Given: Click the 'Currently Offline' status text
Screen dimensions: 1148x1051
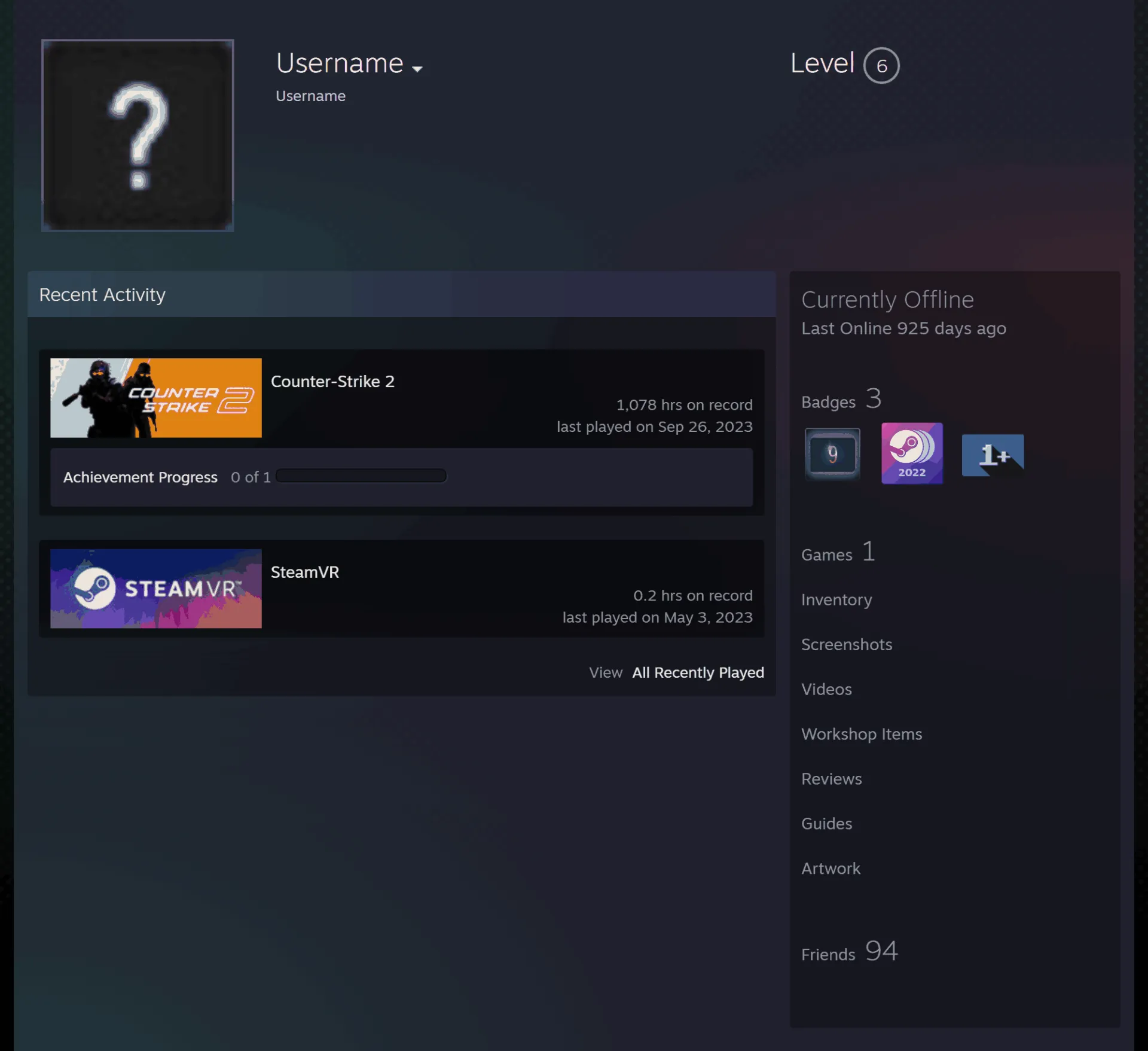Looking at the screenshot, I should coord(887,300).
